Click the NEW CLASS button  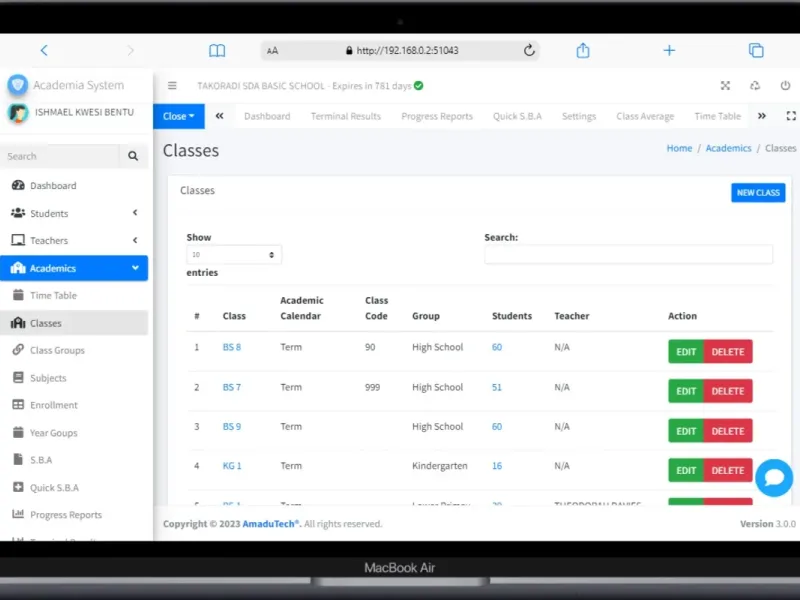758,192
